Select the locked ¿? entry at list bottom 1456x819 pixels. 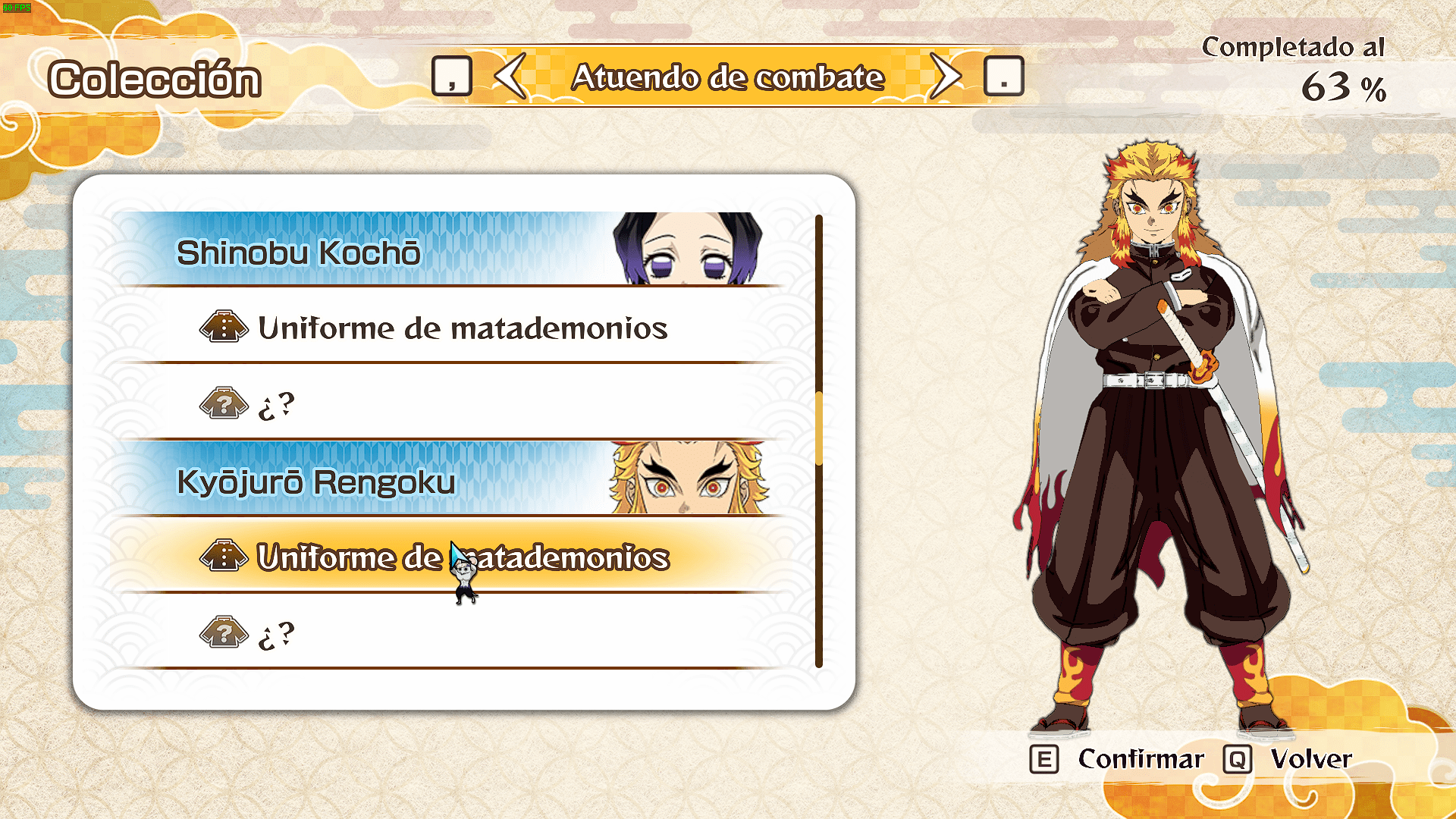pyautogui.click(x=451, y=632)
